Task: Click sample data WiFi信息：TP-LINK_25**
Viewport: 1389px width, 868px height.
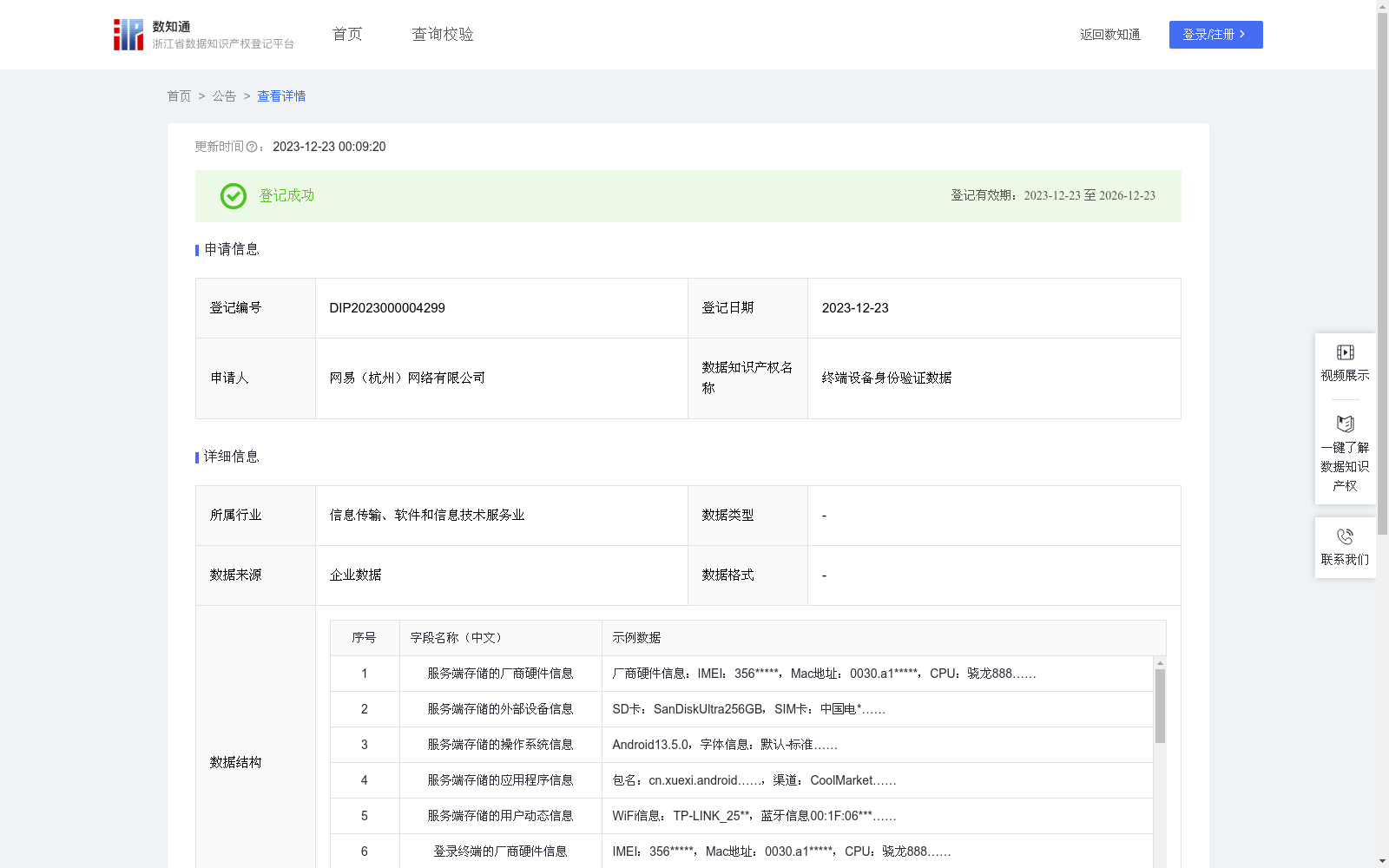Action: pyautogui.click(x=754, y=816)
